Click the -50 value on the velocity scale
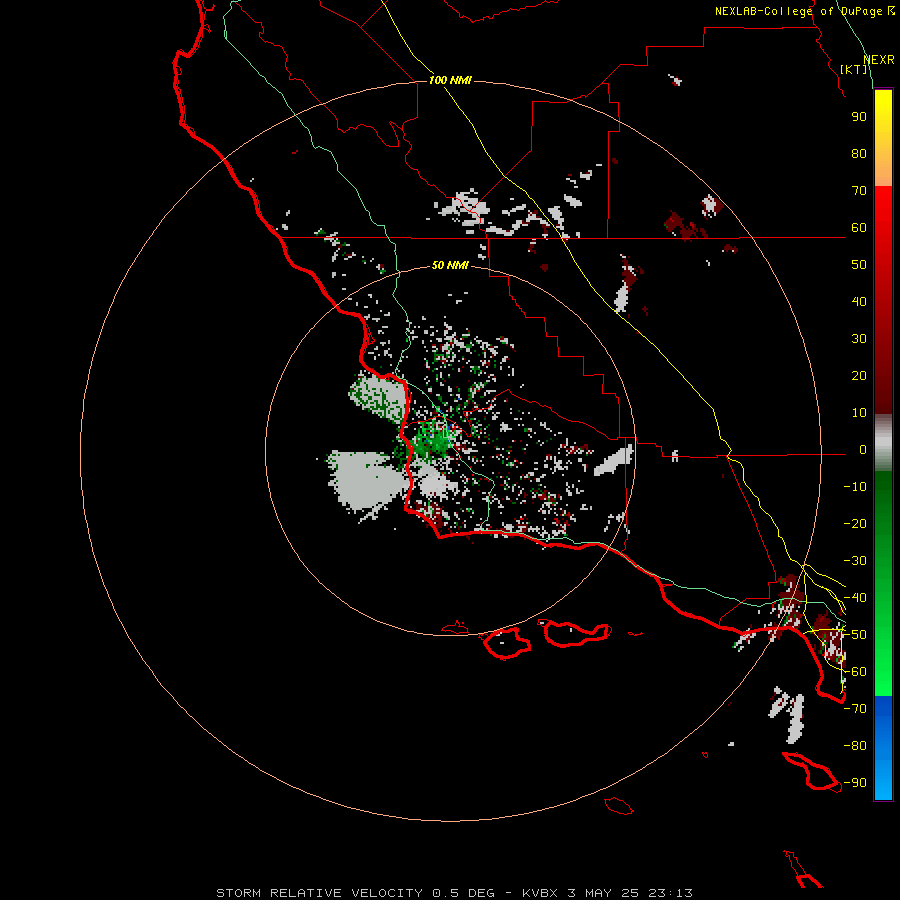900x900 pixels. coord(855,635)
